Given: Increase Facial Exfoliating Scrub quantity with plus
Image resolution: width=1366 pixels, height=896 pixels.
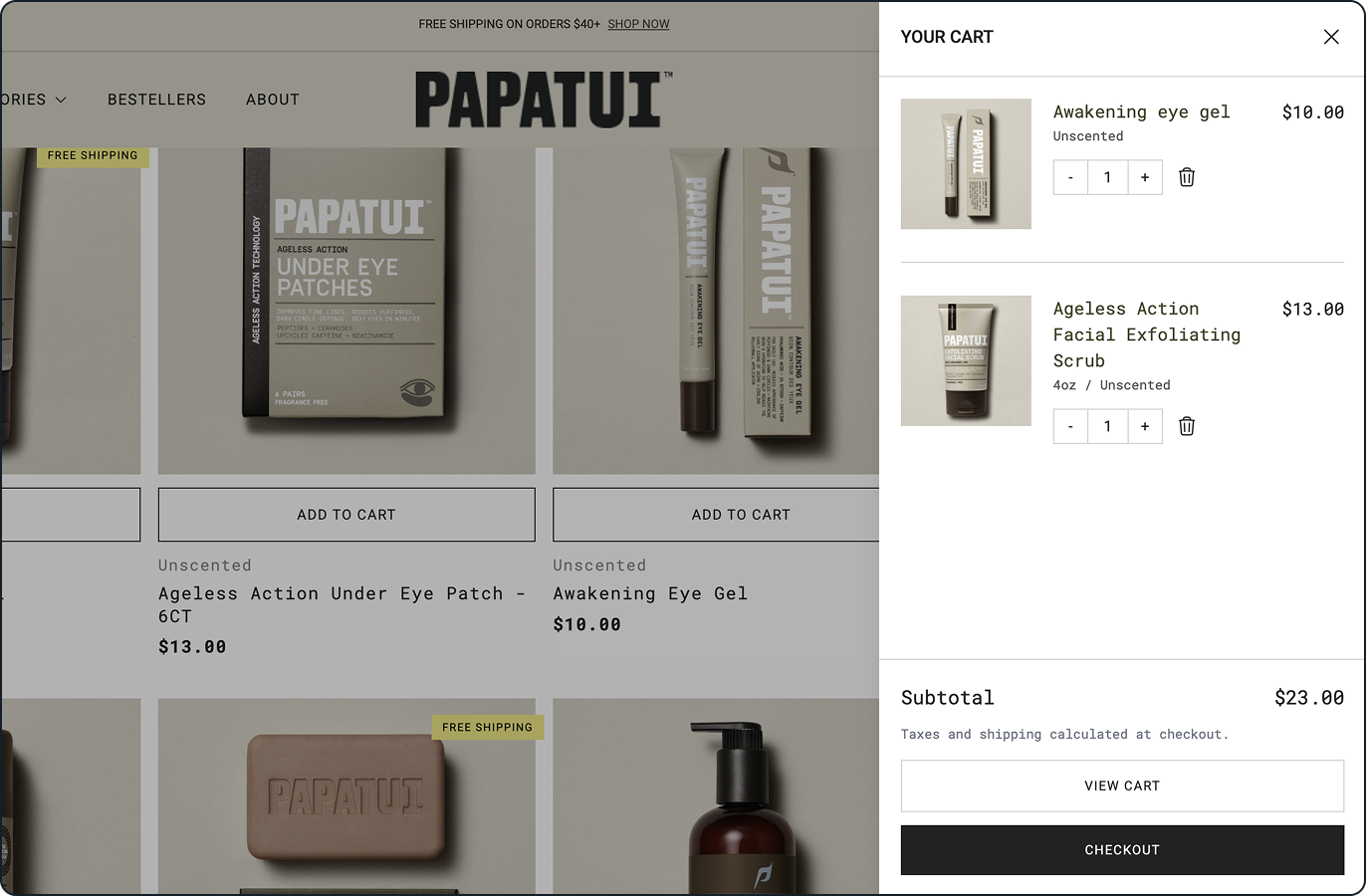Looking at the screenshot, I should 1145,426.
